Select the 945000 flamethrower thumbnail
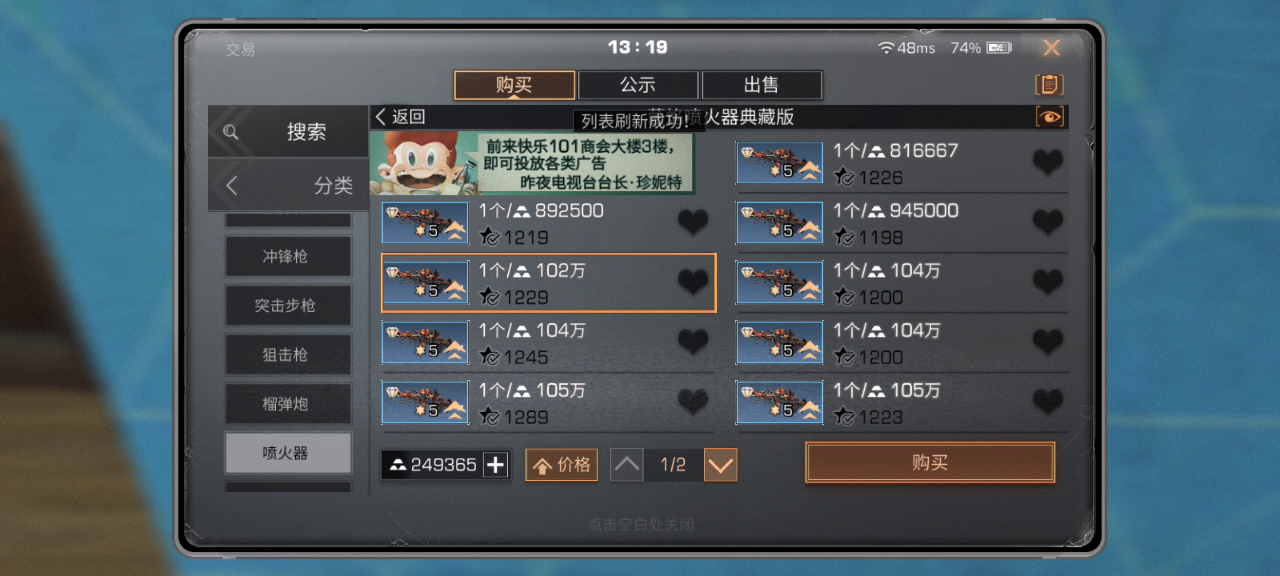The image size is (1280, 576). click(780, 223)
